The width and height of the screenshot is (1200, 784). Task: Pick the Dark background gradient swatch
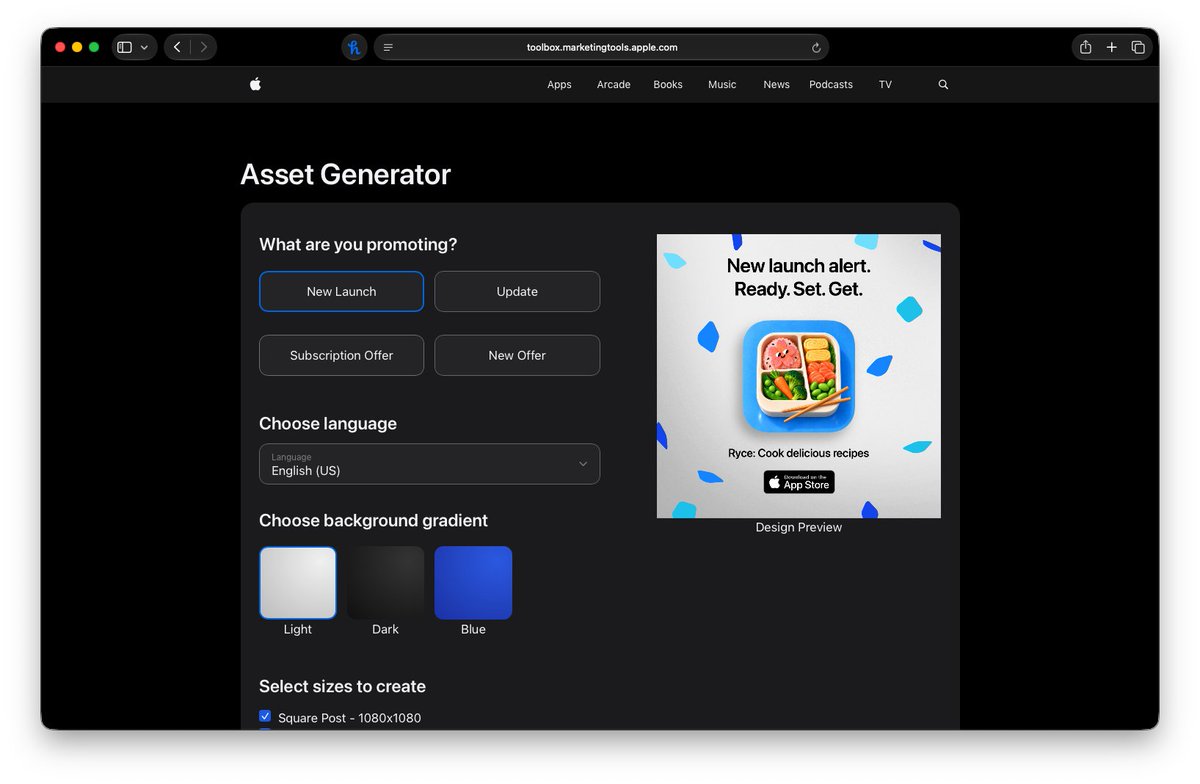point(385,583)
